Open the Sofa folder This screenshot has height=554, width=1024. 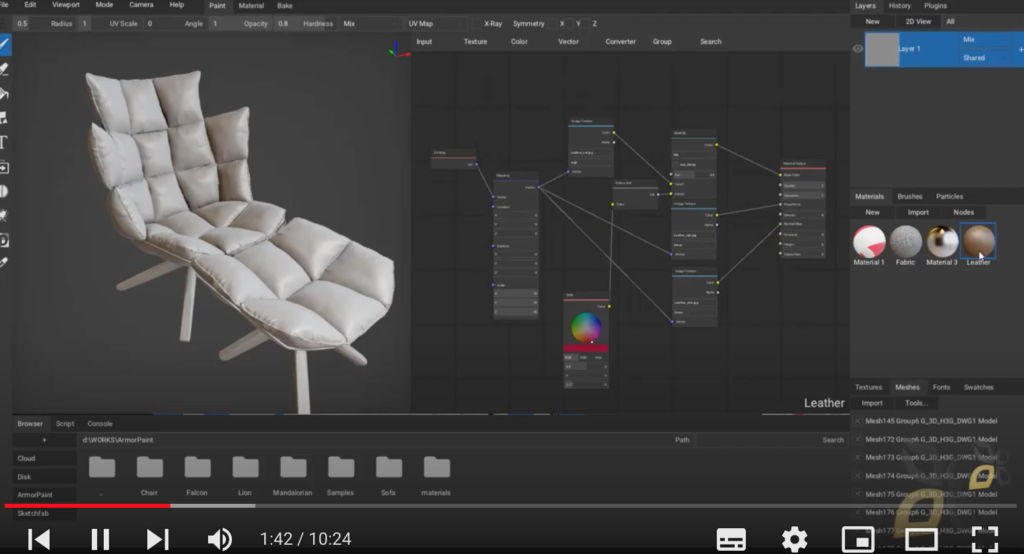[389, 468]
